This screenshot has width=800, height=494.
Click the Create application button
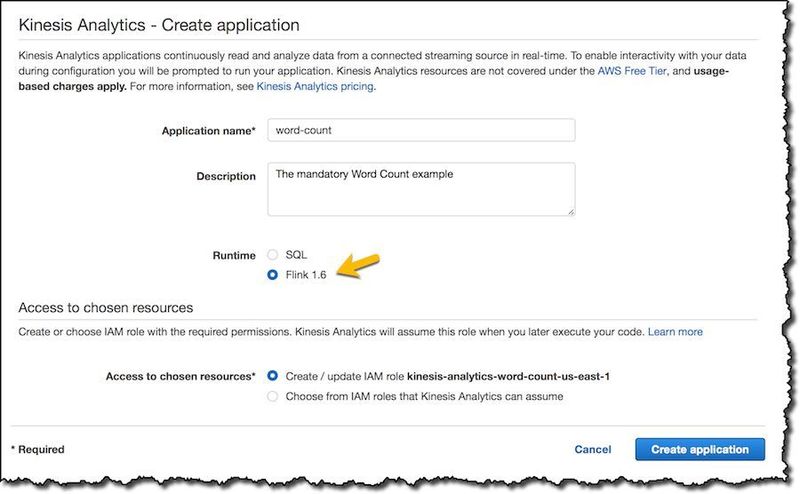click(700, 450)
